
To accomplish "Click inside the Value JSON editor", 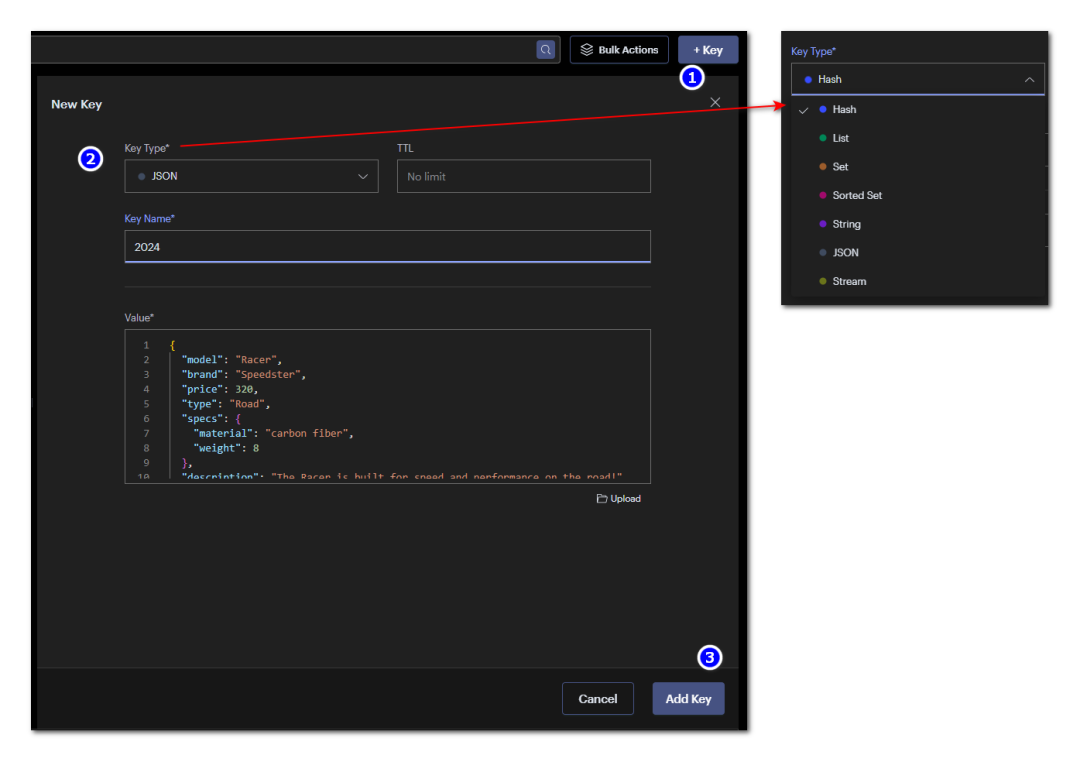I will tap(387, 406).
